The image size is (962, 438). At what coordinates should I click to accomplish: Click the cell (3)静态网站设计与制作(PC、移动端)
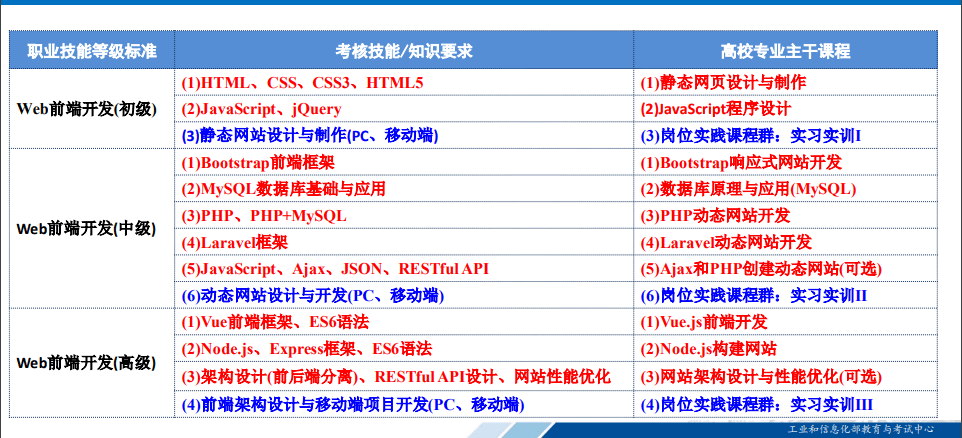404,135
